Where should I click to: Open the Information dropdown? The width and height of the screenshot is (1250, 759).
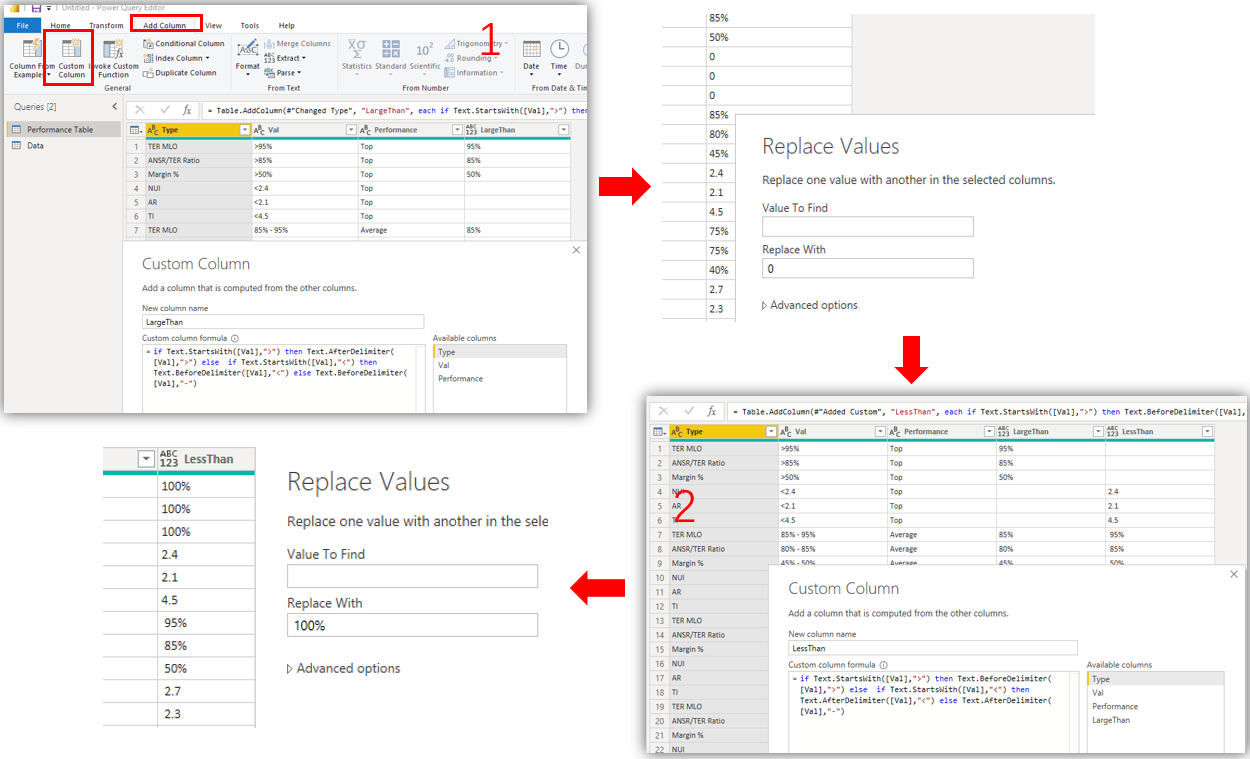coord(475,73)
